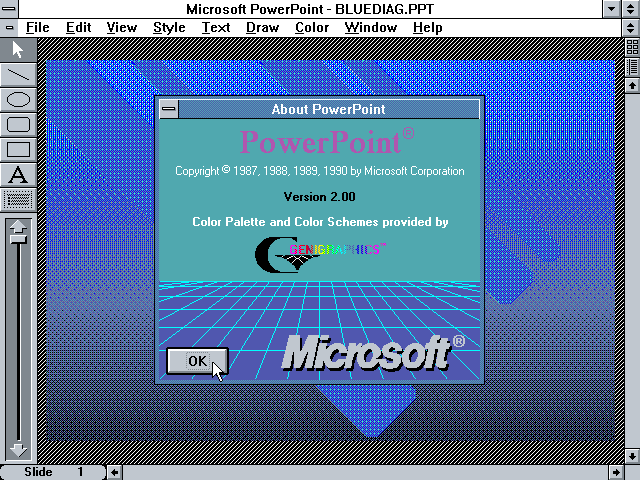Select the Ellipse drawing tool
This screenshot has width=640, height=480.
(x=18, y=100)
